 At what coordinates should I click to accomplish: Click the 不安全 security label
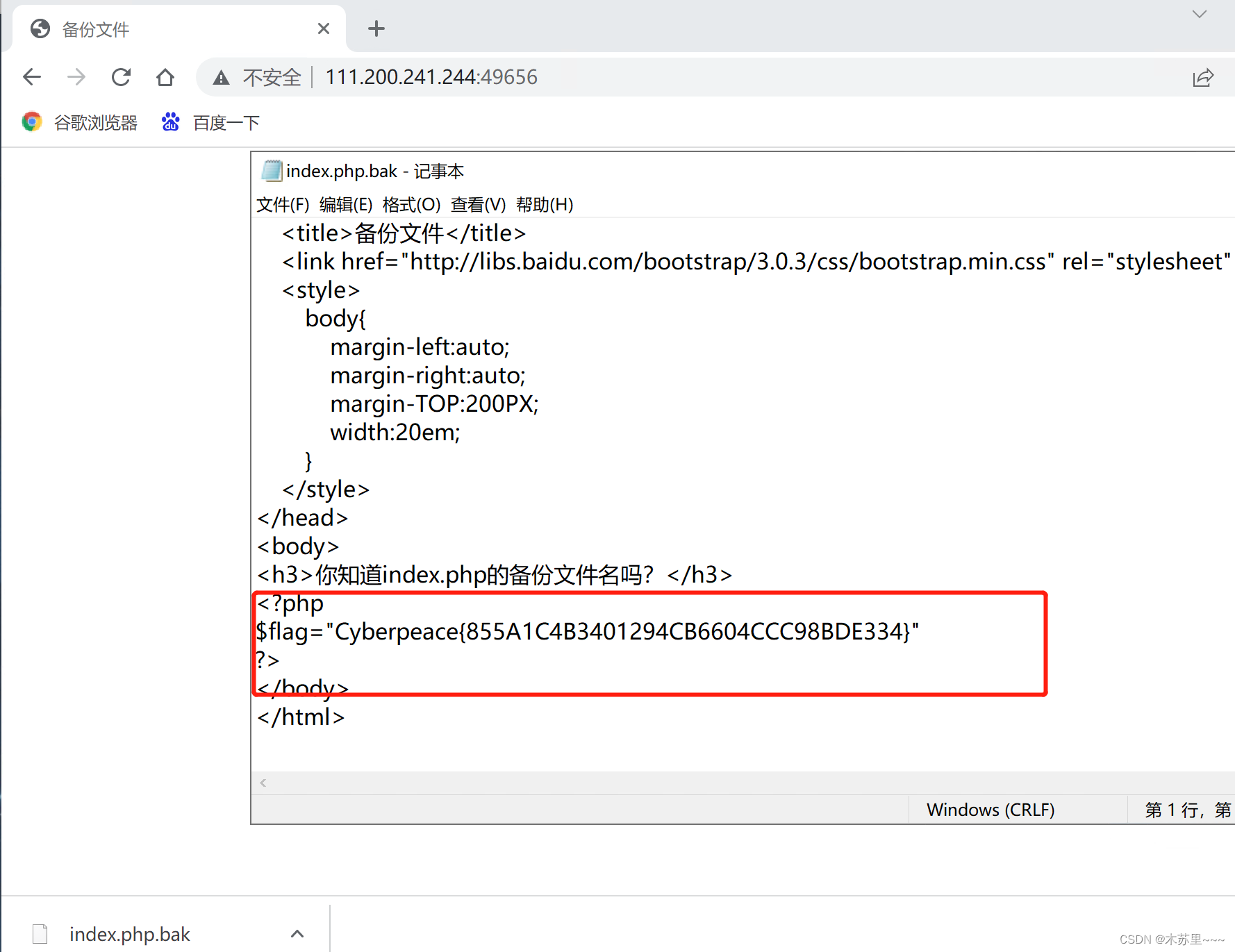click(x=272, y=77)
